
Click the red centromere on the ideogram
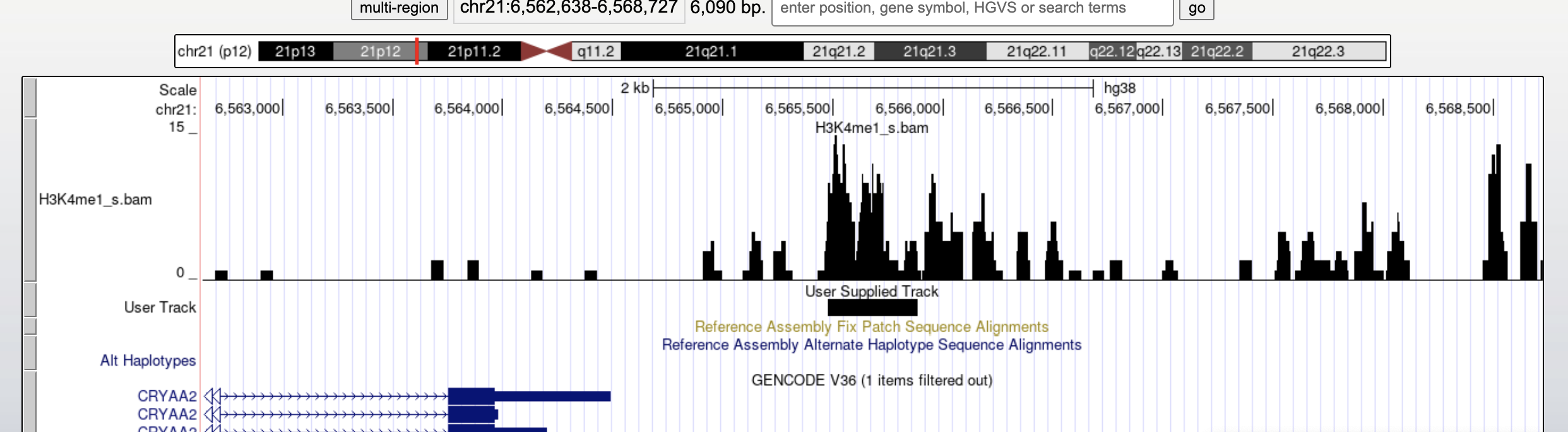[546, 51]
